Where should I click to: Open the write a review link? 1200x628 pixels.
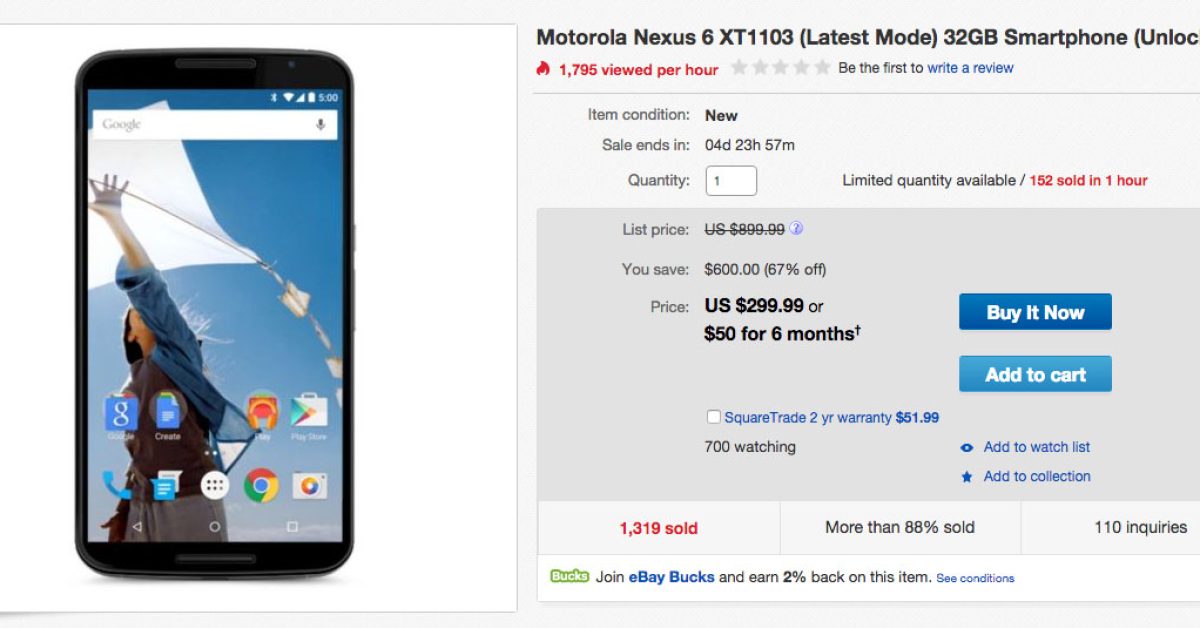tap(970, 68)
